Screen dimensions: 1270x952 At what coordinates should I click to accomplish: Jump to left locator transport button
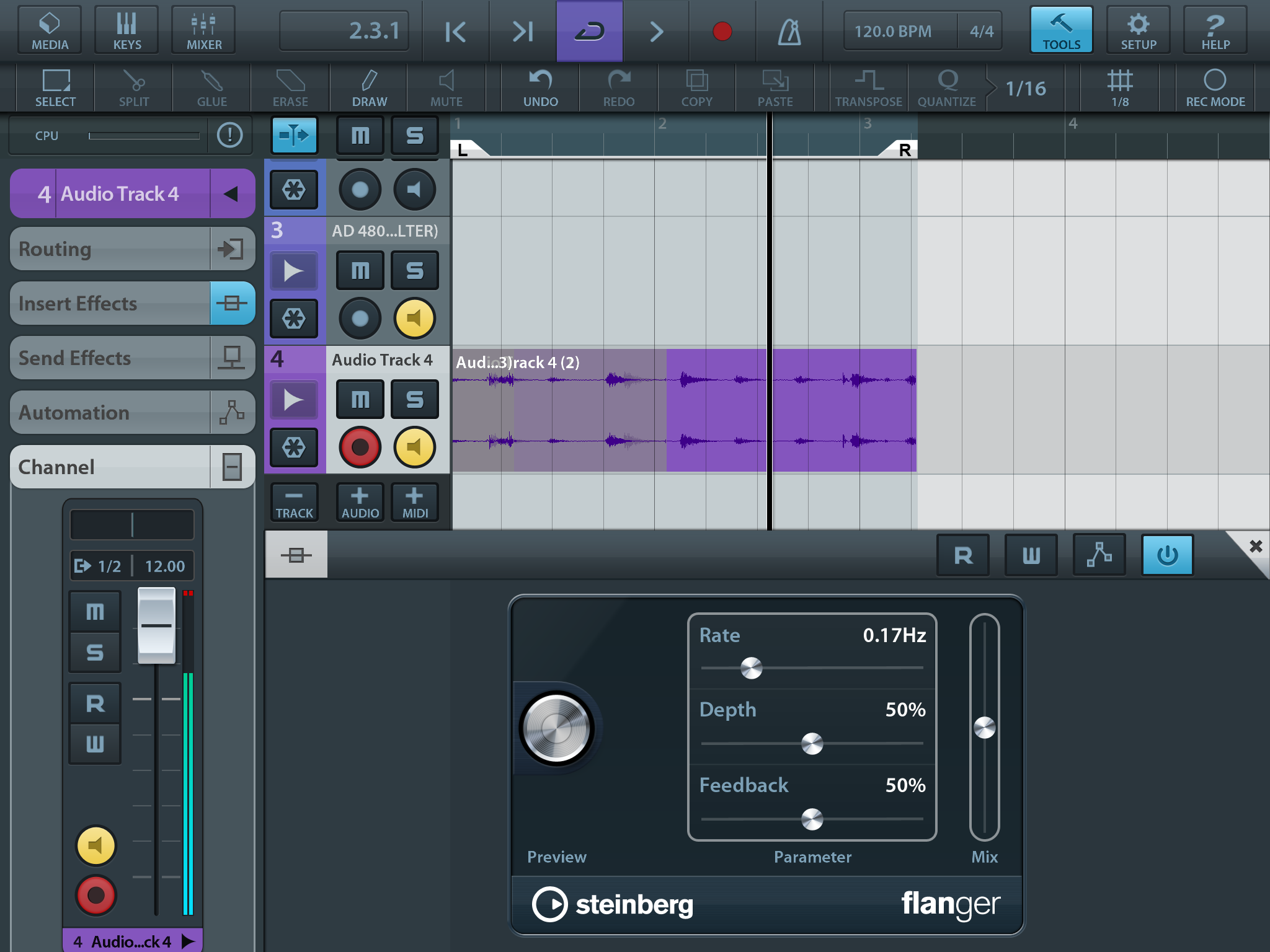(456, 31)
